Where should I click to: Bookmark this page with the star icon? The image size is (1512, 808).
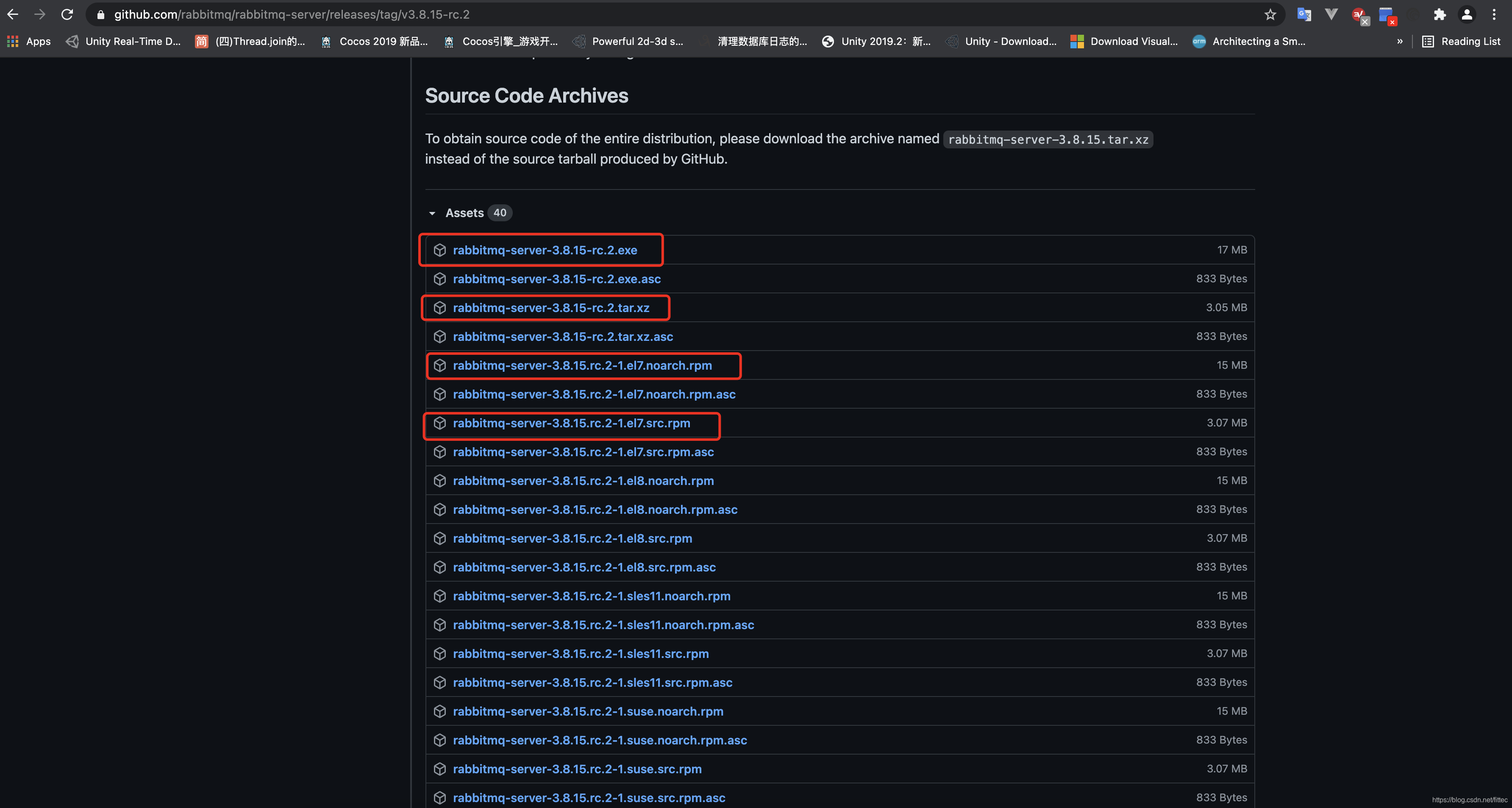[x=1270, y=15]
